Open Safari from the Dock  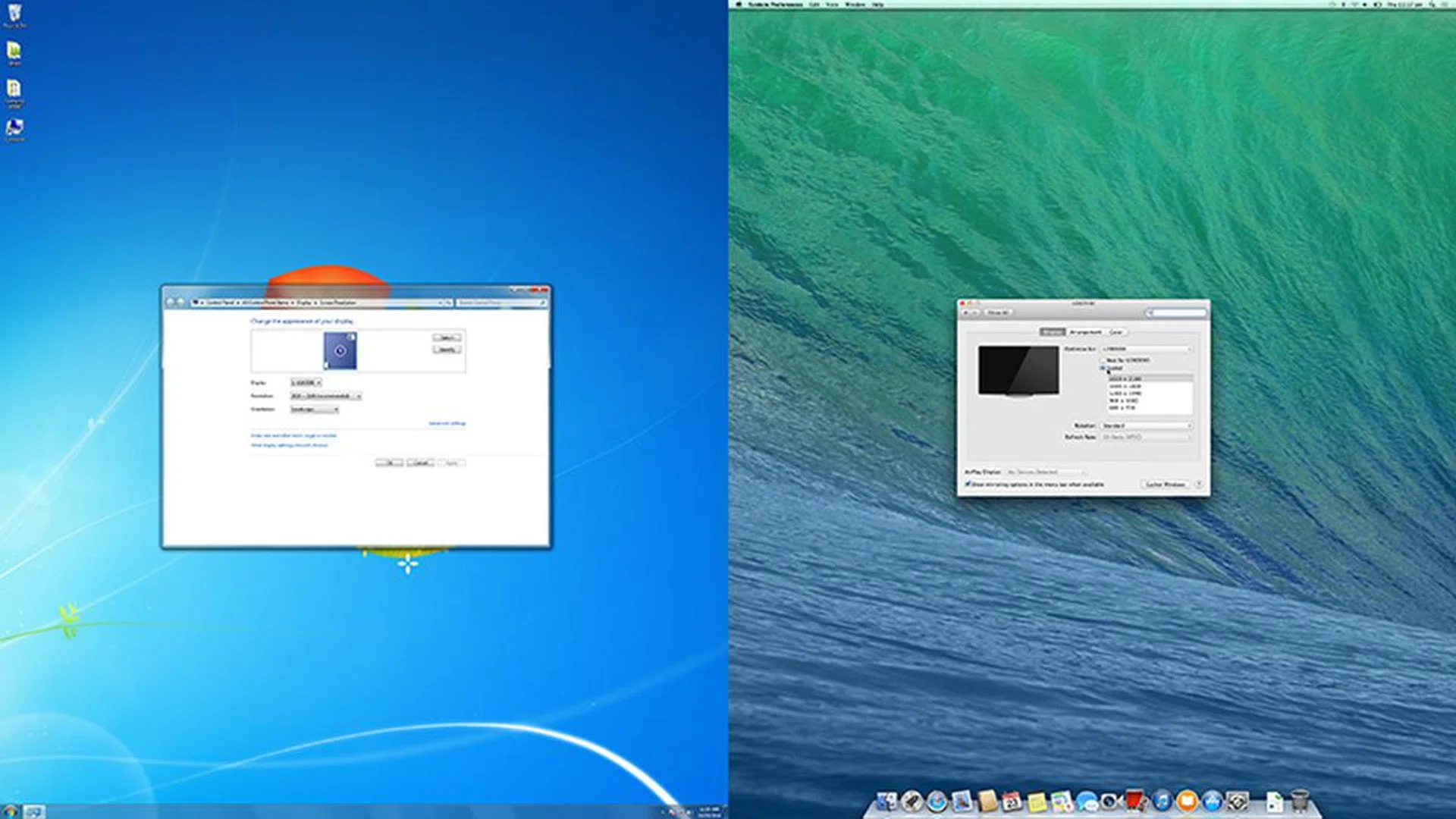pos(937,802)
